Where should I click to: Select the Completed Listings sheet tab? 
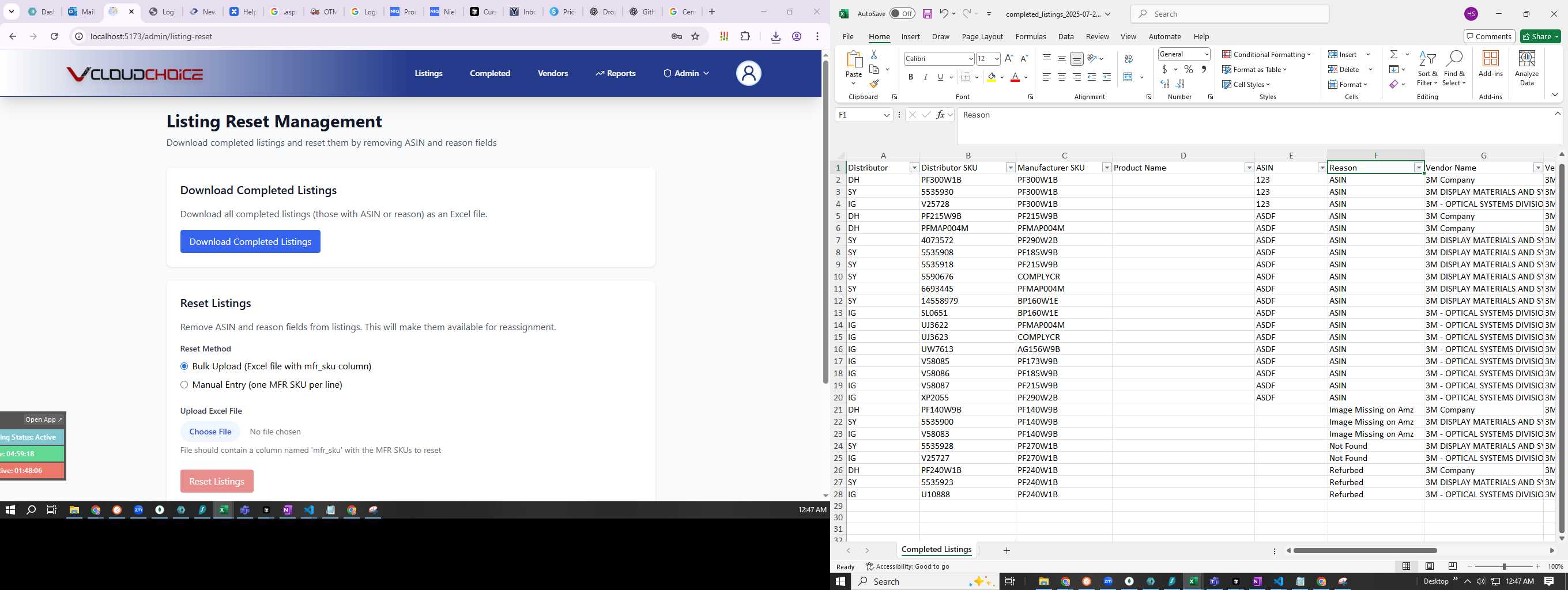click(x=936, y=549)
